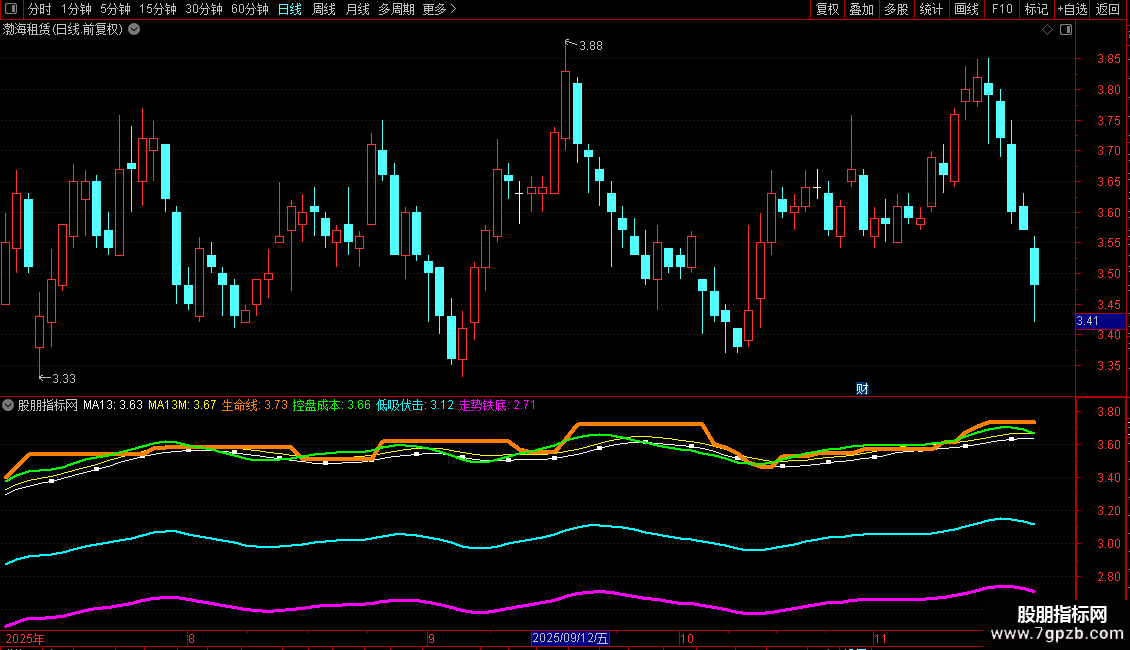Expand the 股朋指标网 indicator dropdown arrow
1130x650 pixels.
coord(9,405)
